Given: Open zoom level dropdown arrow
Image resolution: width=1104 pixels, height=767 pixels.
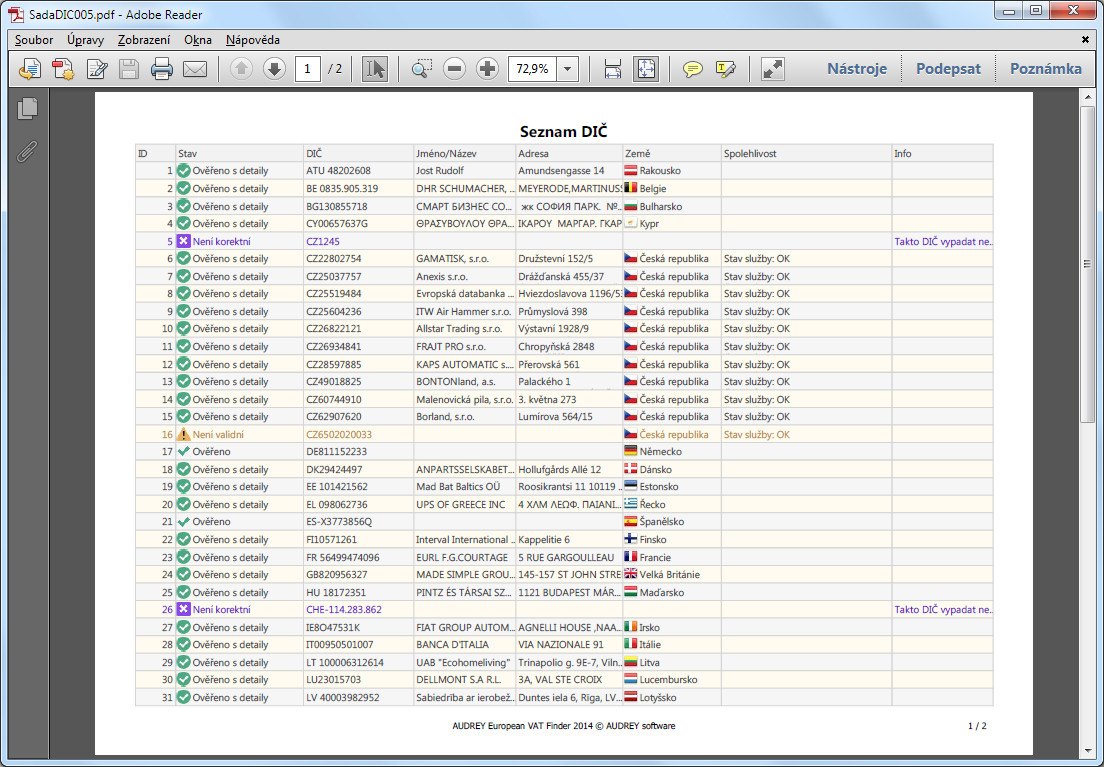Looking at the screenshot, I should [x=567, y=69].
